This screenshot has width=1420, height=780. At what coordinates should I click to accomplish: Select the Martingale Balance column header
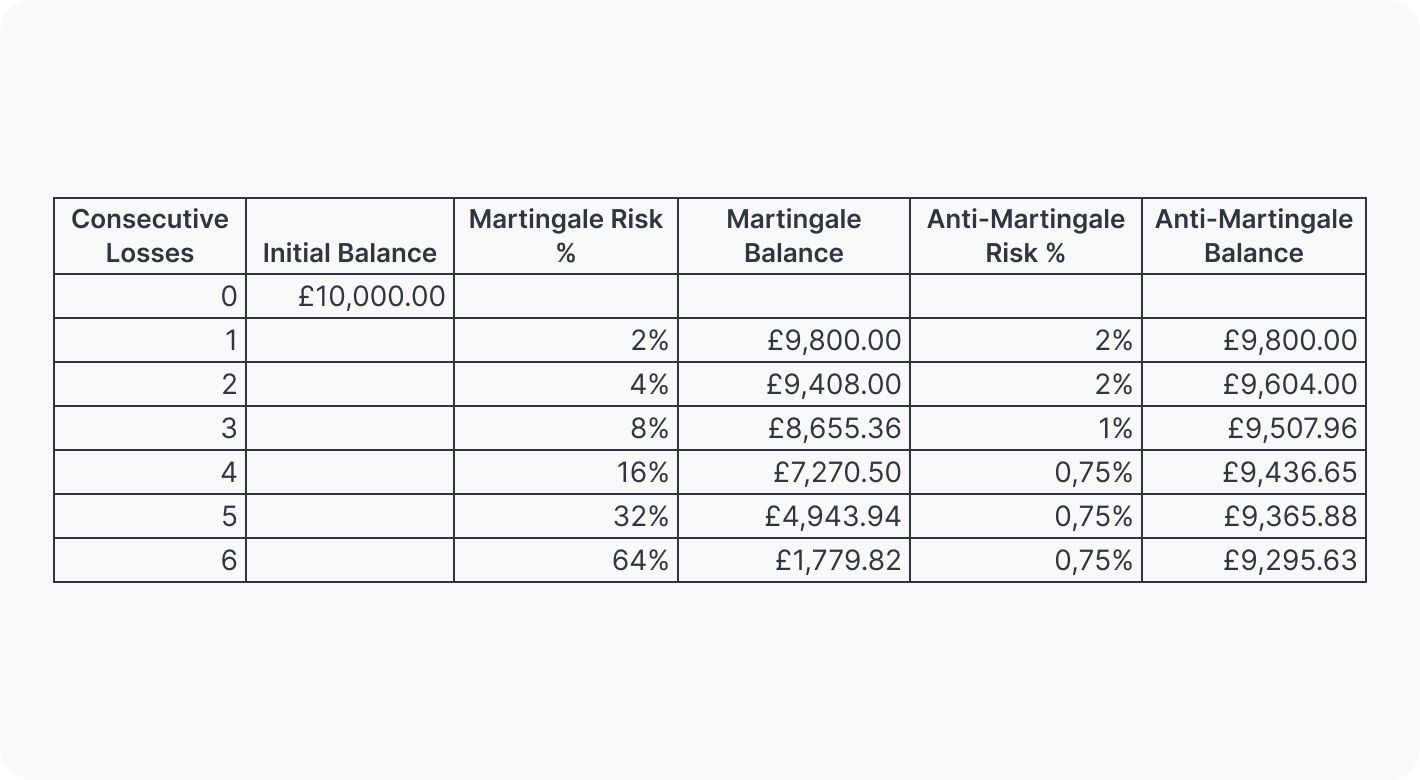793,236
